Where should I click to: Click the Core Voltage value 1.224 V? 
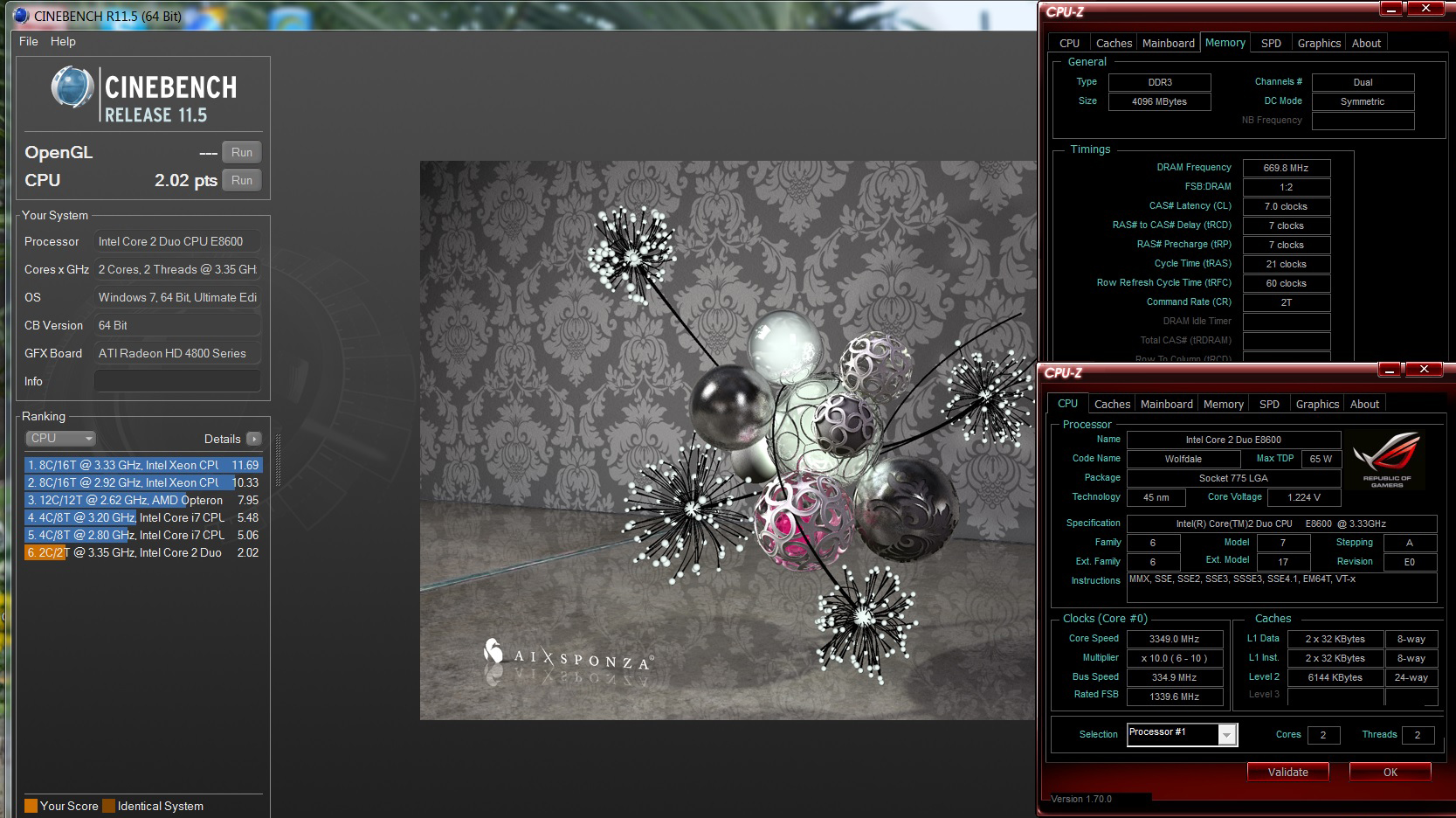[x=1303, y=497]
